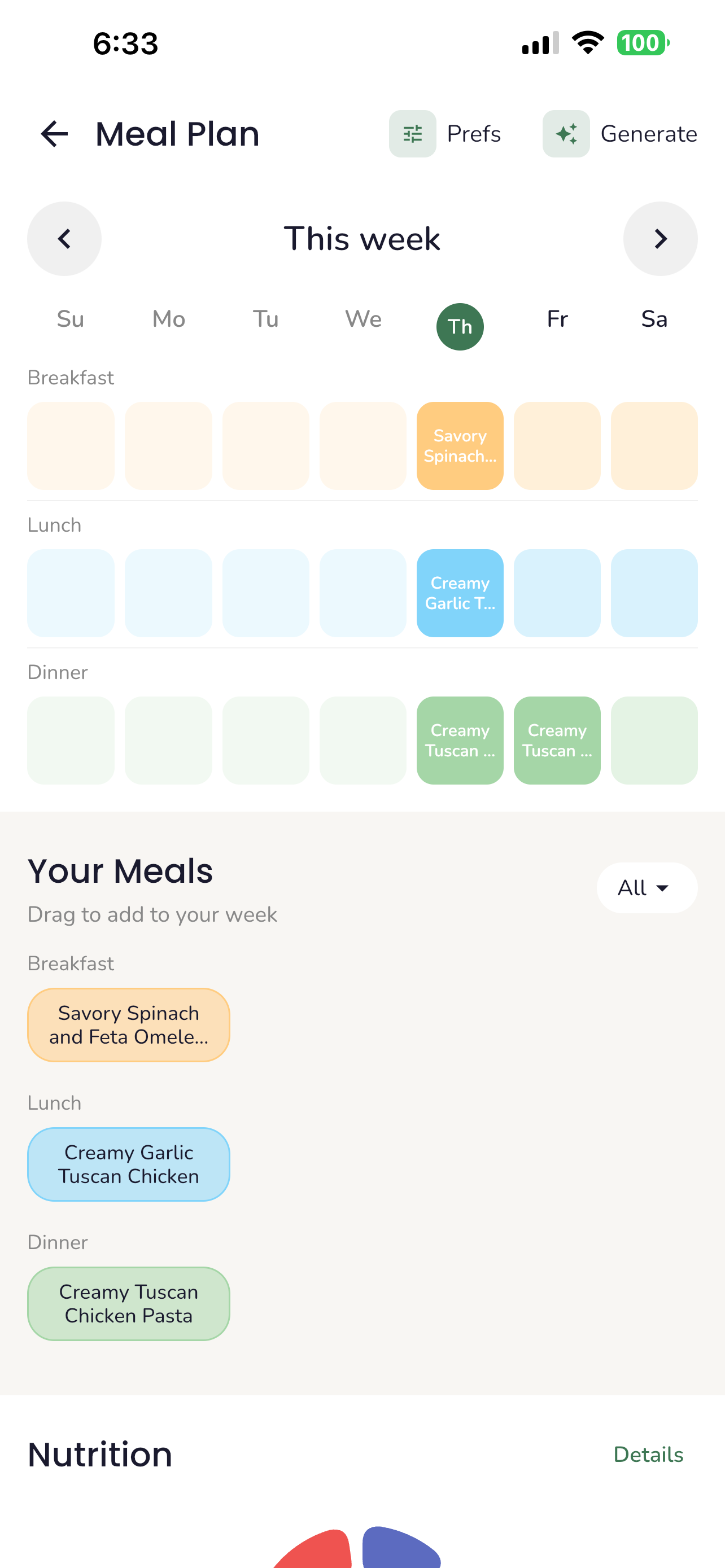Select the Creamy Tuscan Chicken Pasta dinner pill
This screenshot has height=1568, width=725.
(x=128, y=1304)
